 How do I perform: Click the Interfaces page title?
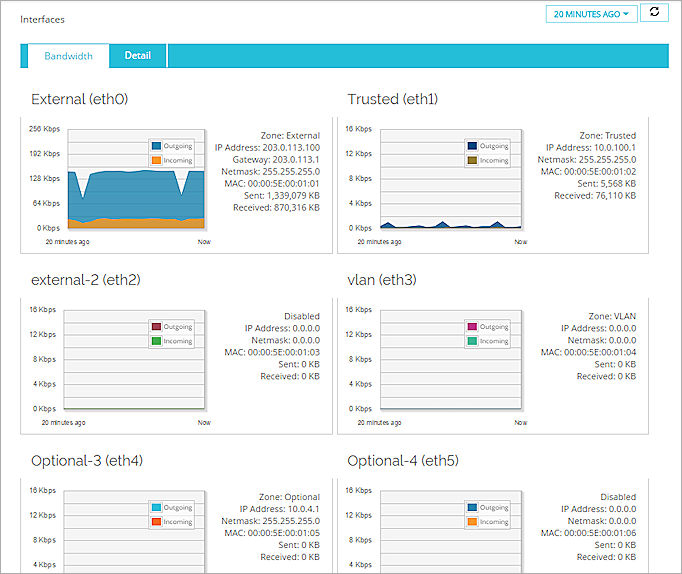coord(42,20)
